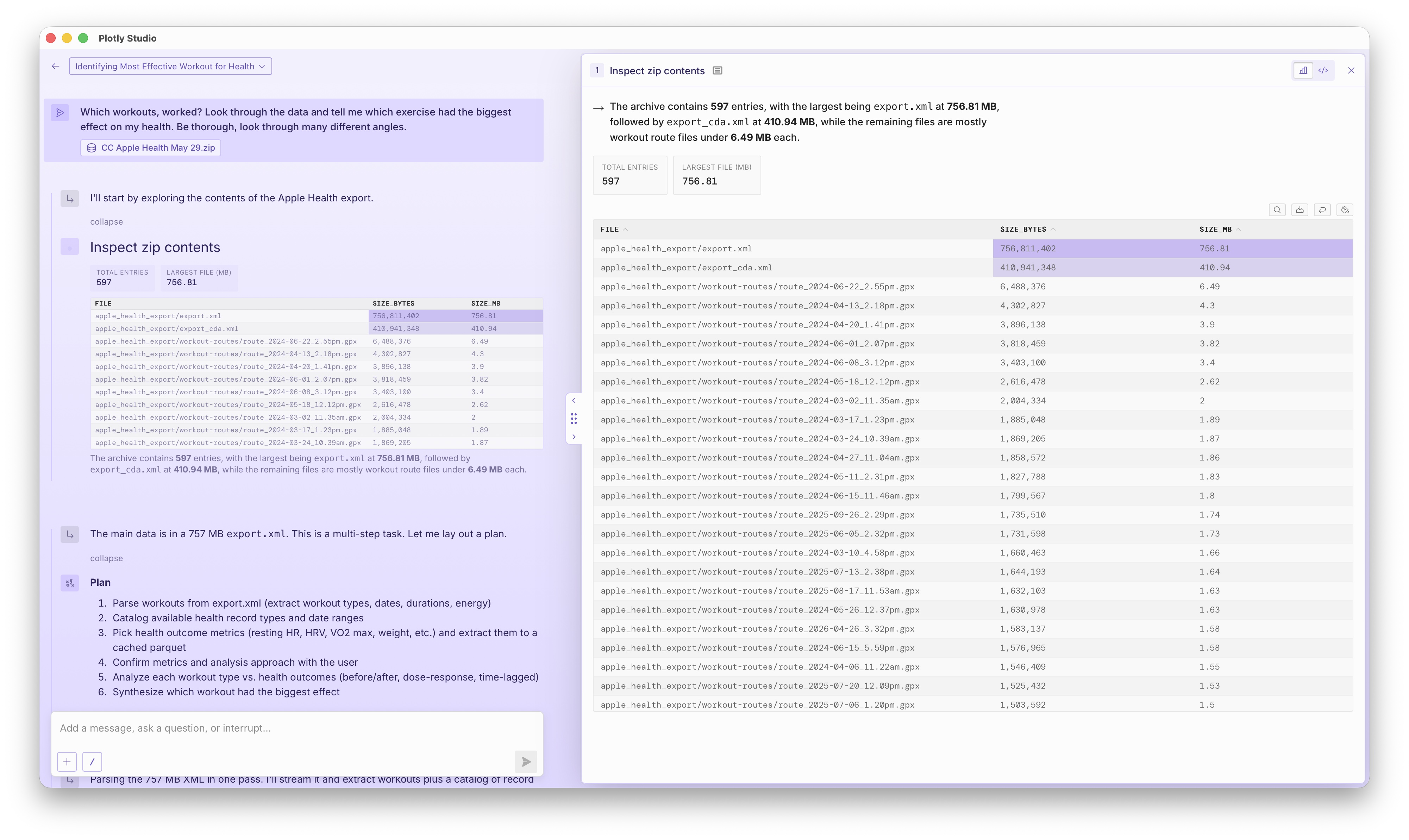Select the apple_health_export/export.xml row in the right panel
This screenshot has width=1409, height=840.
point(972,249)
